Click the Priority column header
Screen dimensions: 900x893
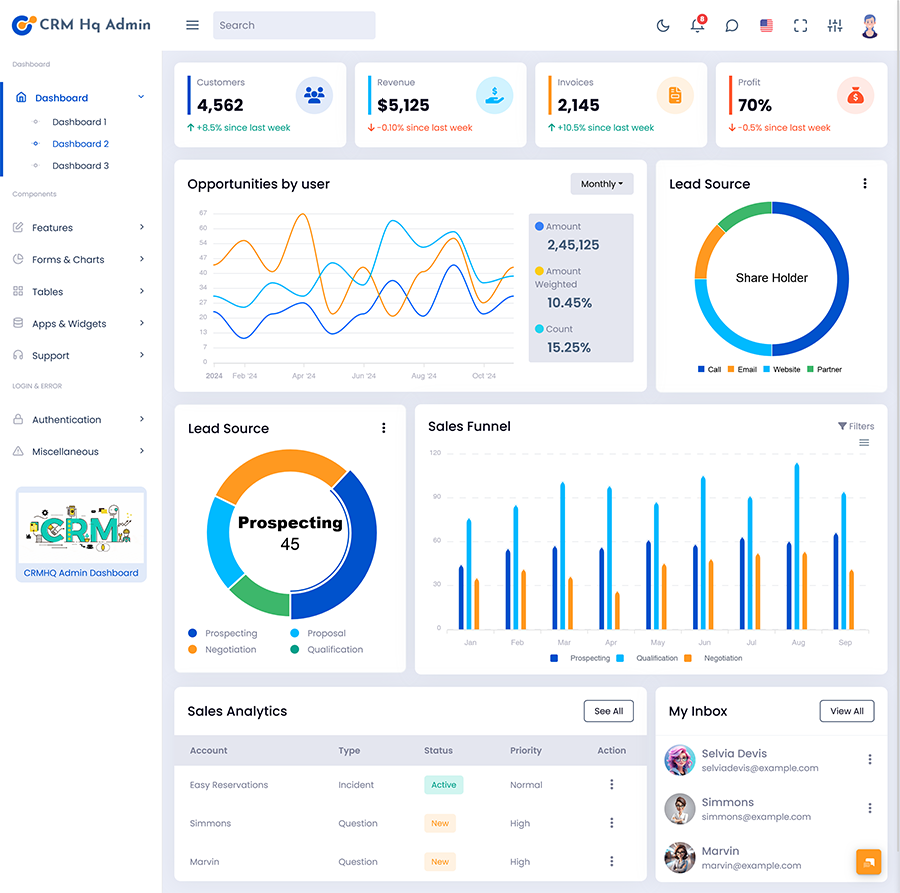coord(526,750)
